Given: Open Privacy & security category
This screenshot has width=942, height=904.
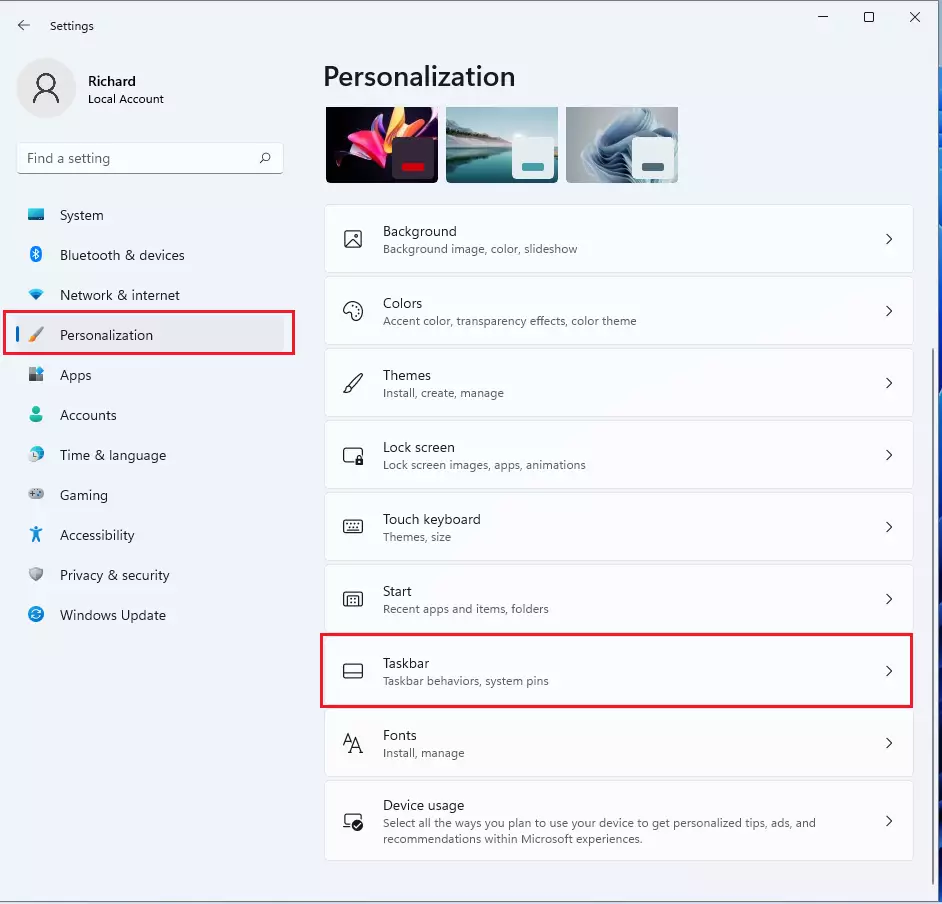Looking at the screenshot, I should tap(150, 575).
